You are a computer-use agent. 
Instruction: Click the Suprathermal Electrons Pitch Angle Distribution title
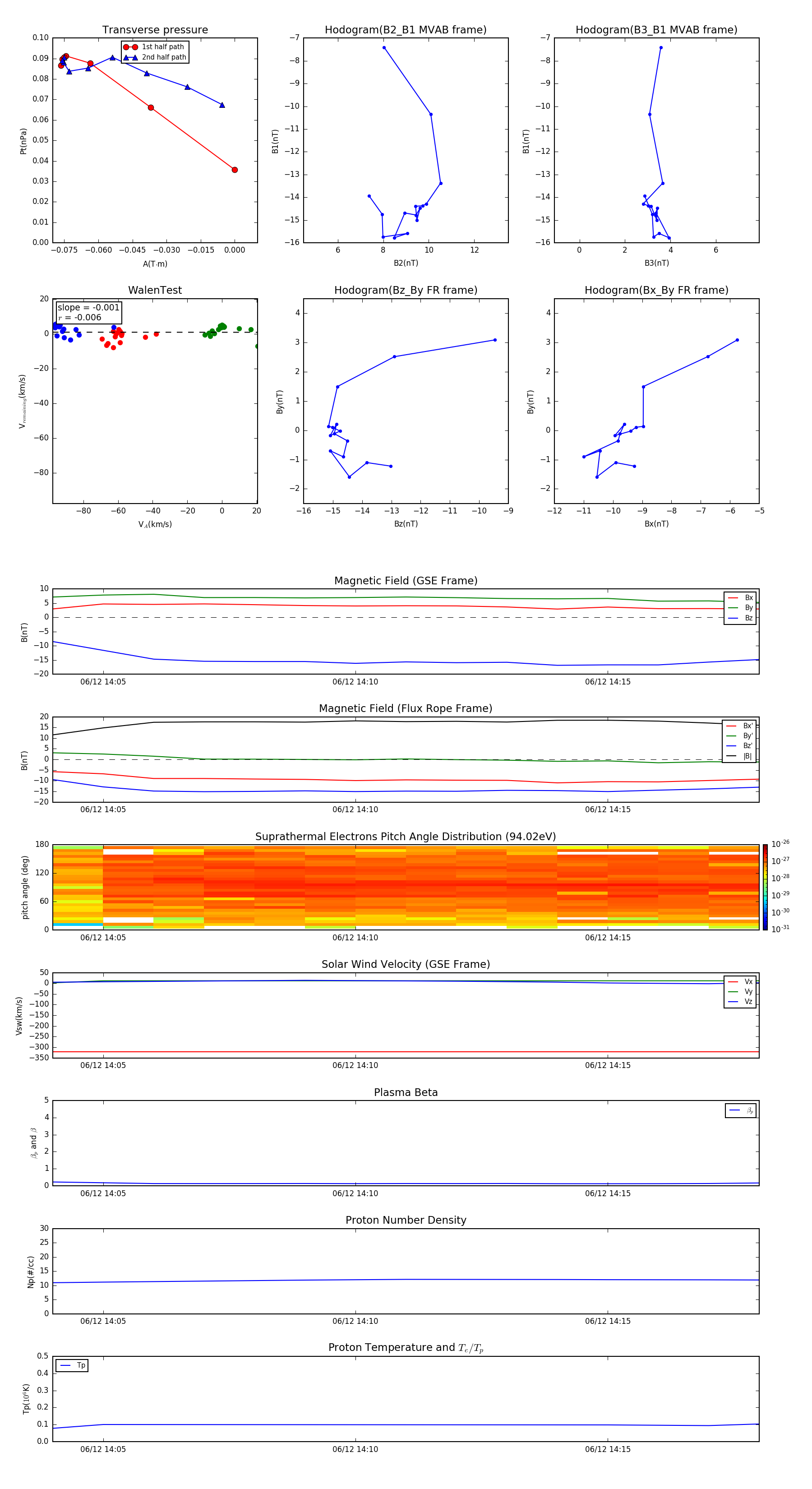406,837
